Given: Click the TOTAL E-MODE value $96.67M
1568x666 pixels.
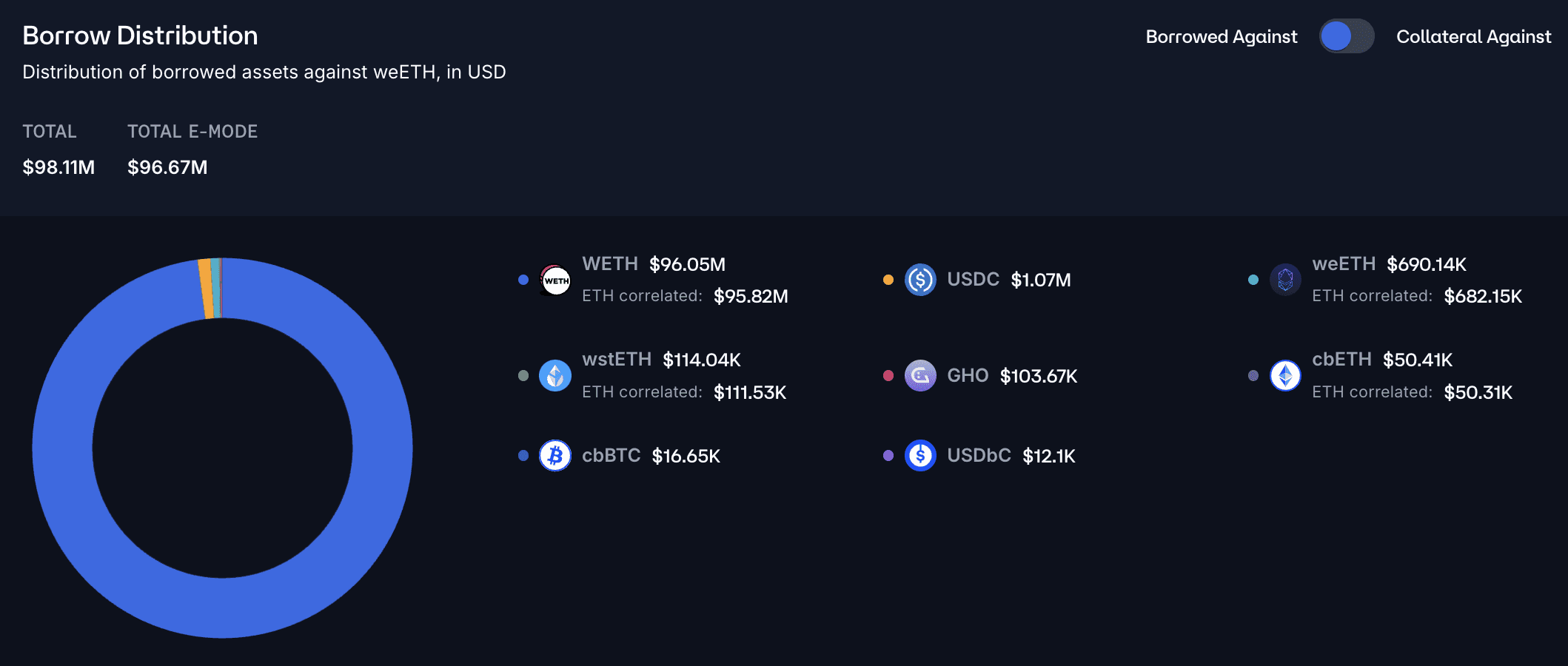Looking at the screenshot, I should click(167, 167).
